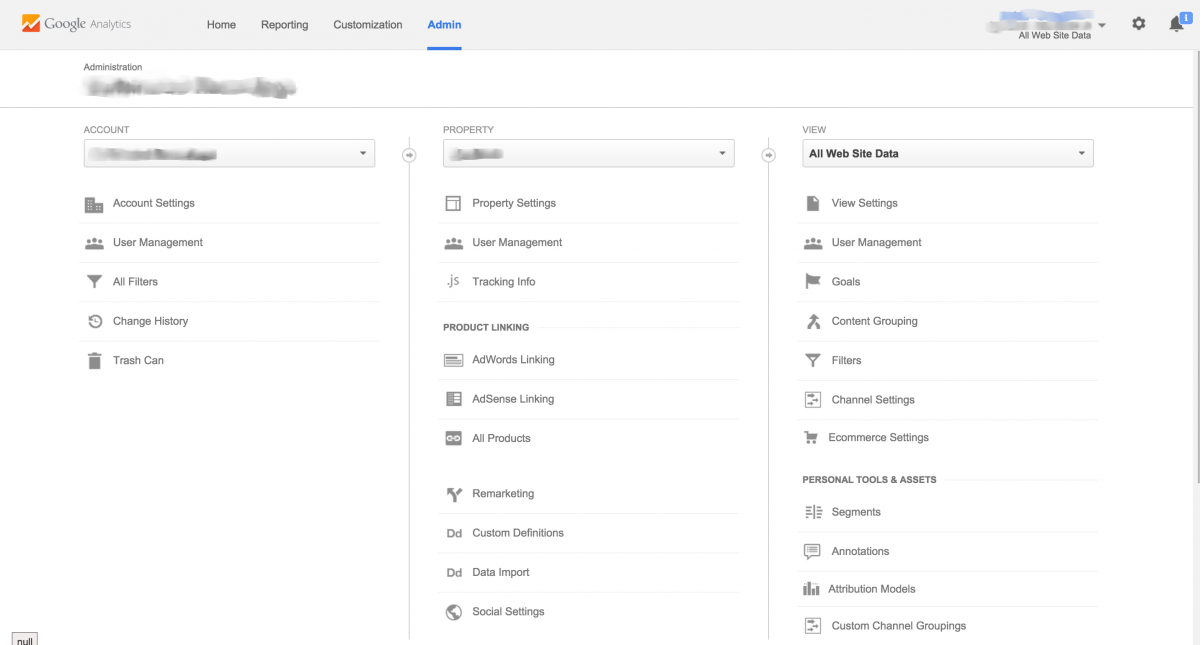
Task: Expand the Property selector dropdown
Action: [588, 154]
